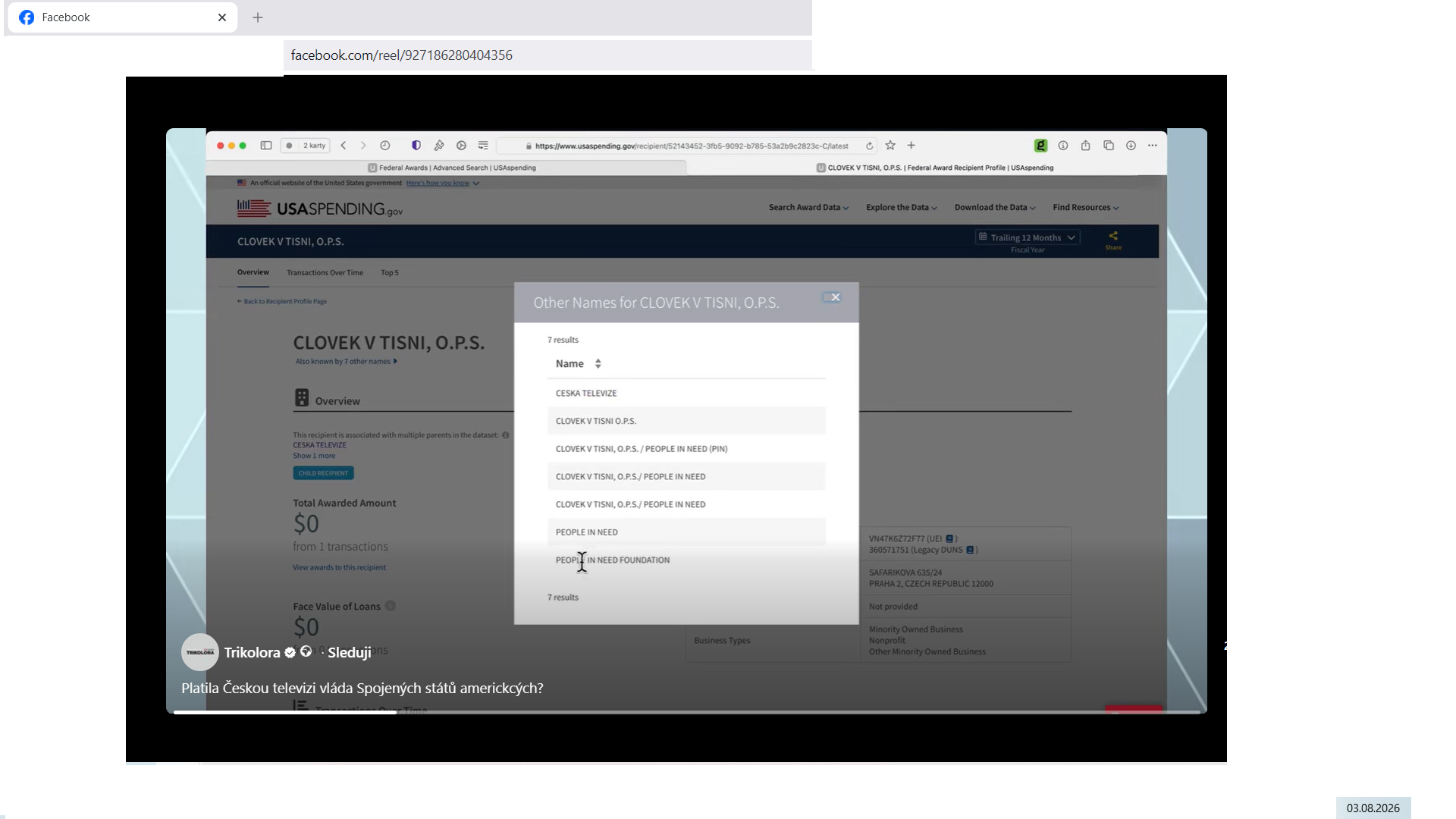The width and height of the screenshot is (1456, 819).
Task: Click the public globe icon beside Trikolora
Action: tap(306, 651)
